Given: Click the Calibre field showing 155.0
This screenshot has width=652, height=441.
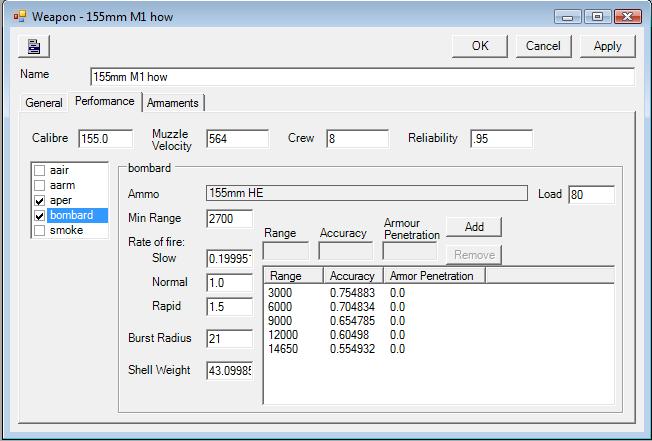Looking at the screenshot, I should tap(106, 138).
